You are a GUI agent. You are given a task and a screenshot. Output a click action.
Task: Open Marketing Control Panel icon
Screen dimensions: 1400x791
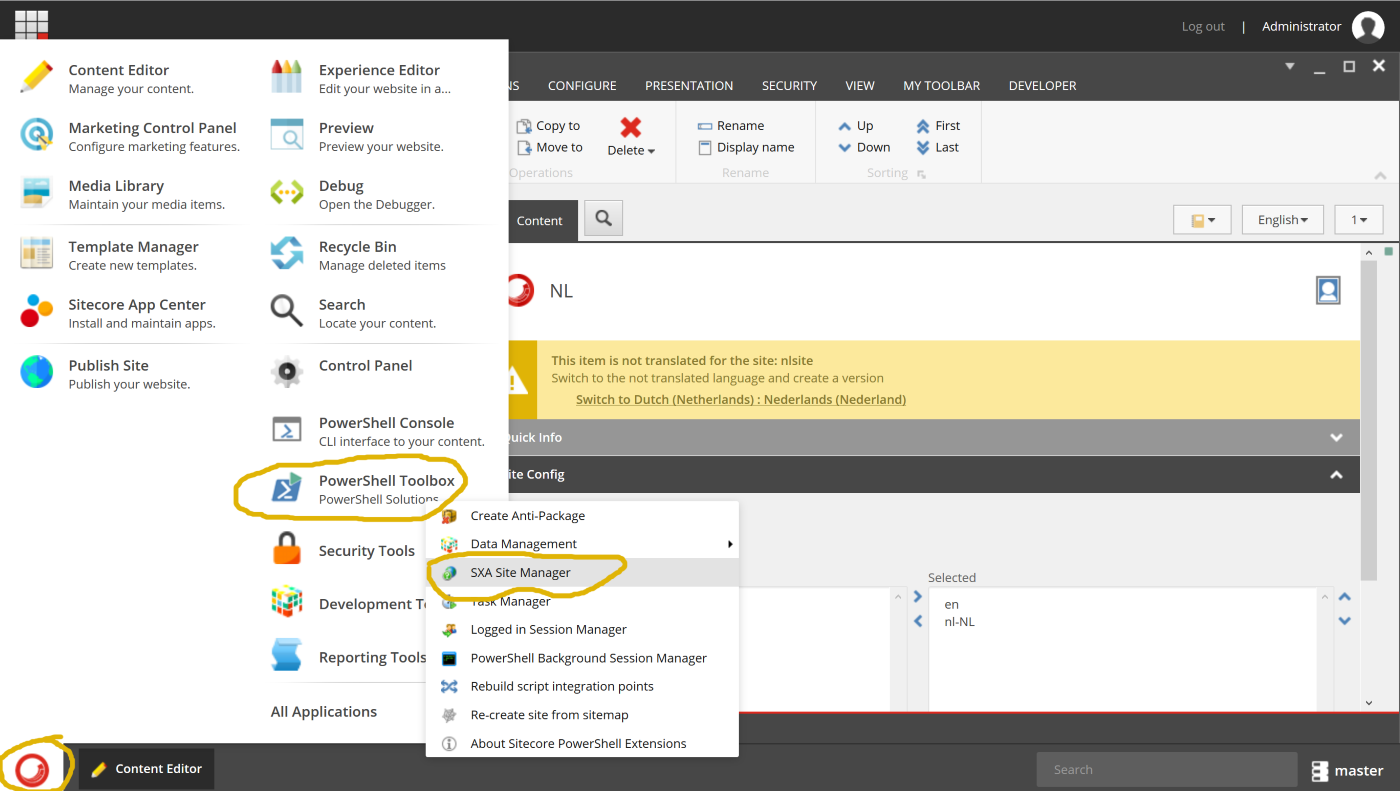37,135
